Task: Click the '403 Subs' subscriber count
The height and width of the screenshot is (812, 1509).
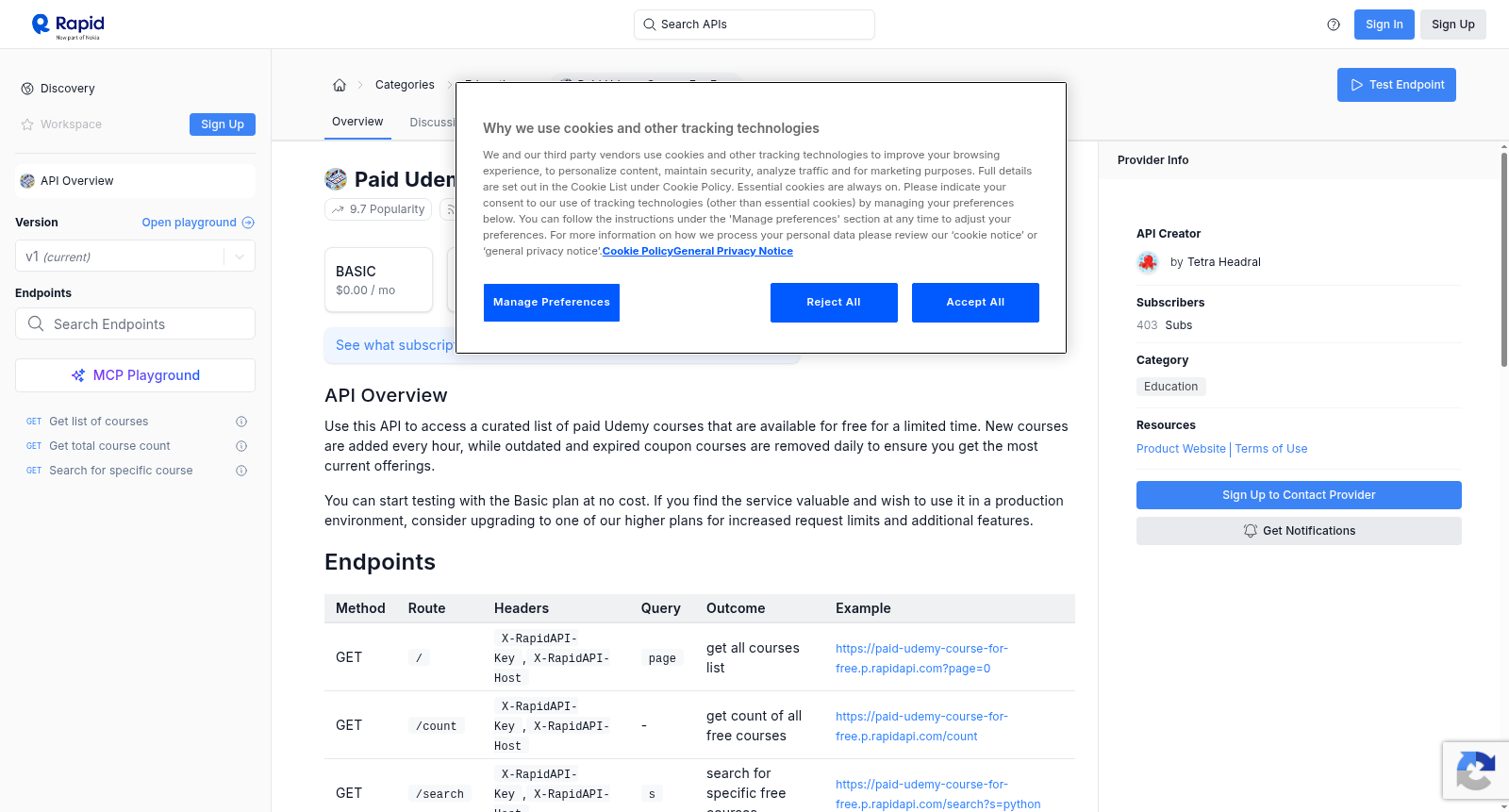Action: 1164,325
